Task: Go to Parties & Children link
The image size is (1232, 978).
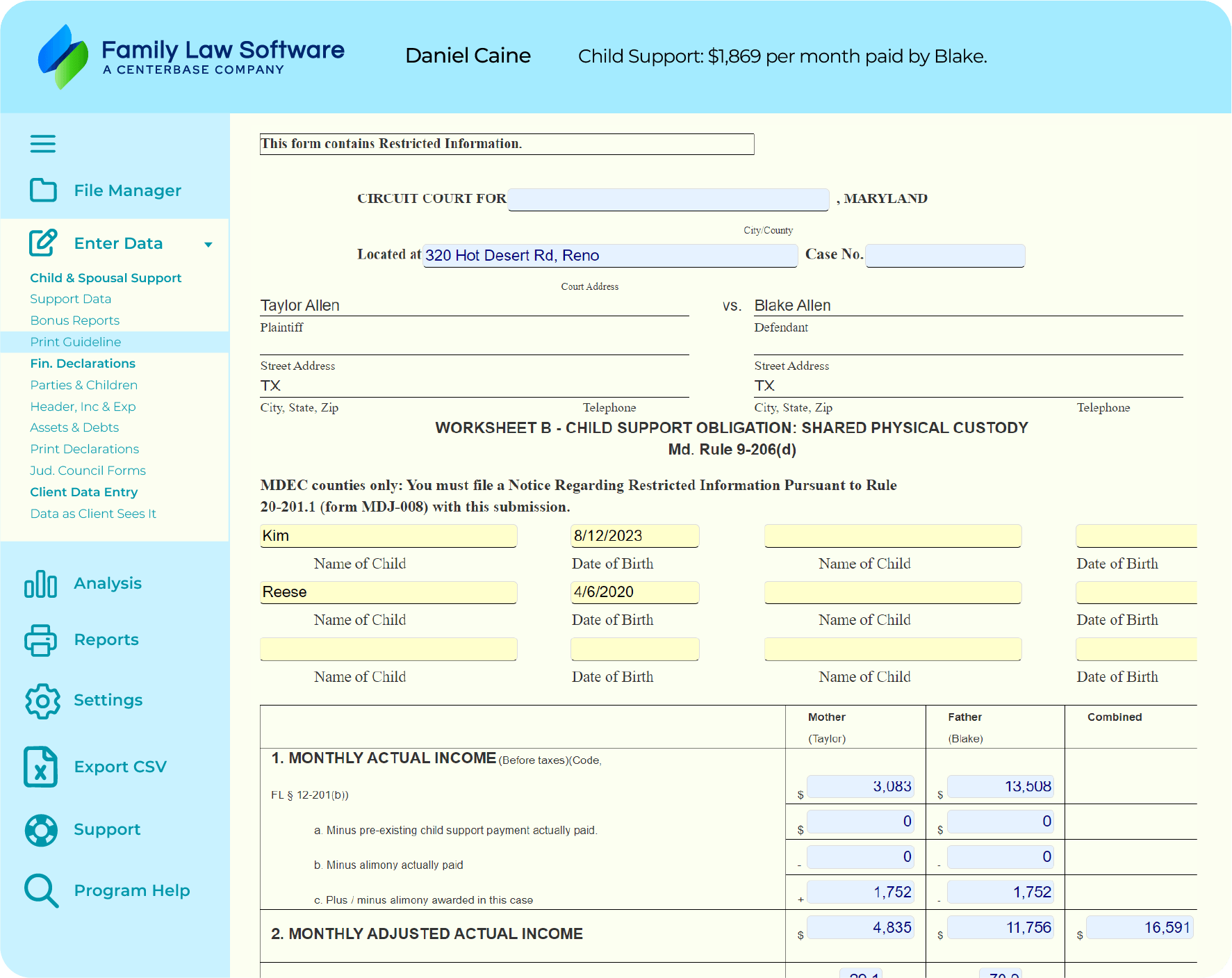Action: click(84, 385)
